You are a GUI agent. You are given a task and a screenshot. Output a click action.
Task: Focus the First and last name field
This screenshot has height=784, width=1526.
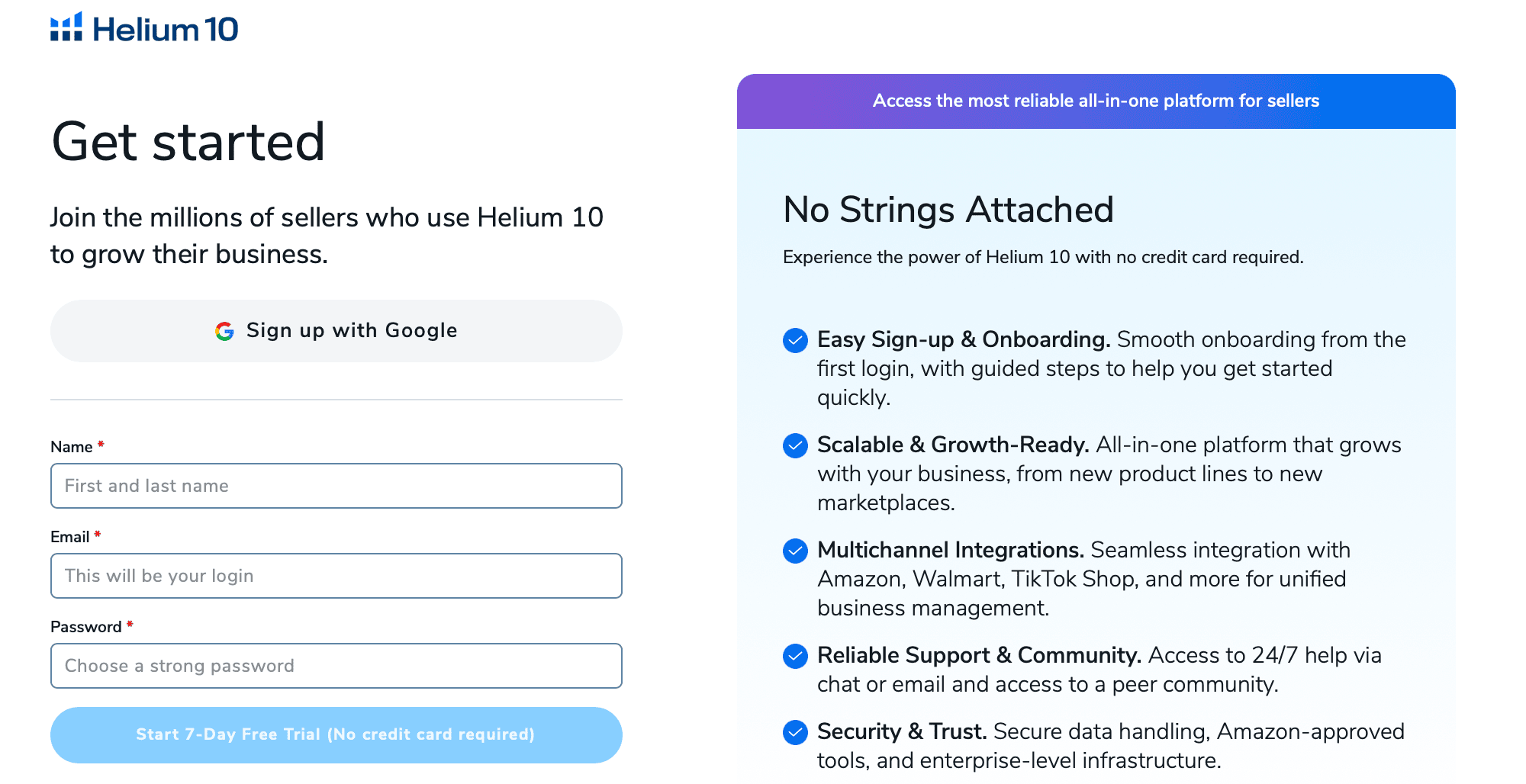[336, 486]
